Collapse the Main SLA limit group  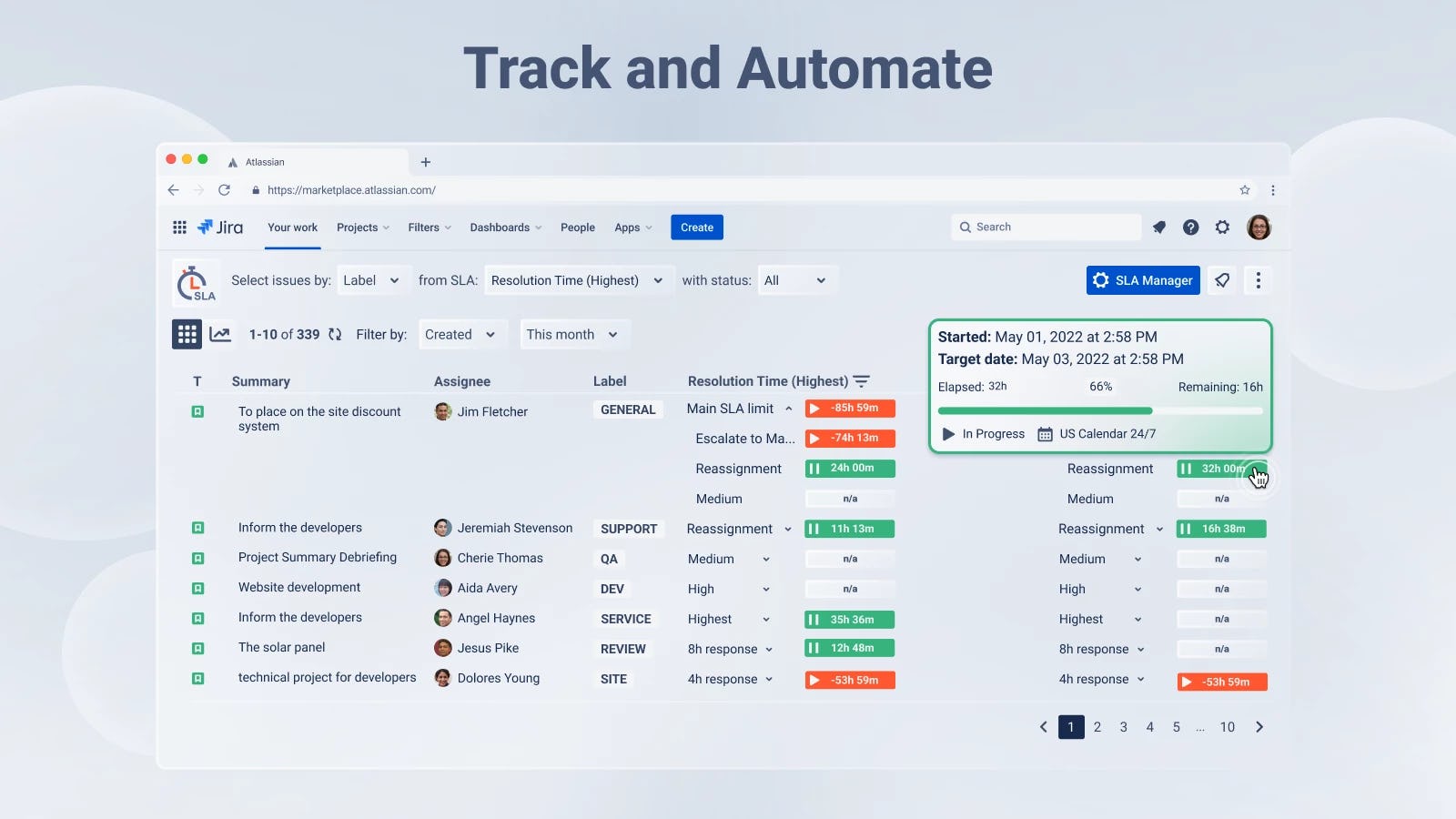[789, 408]
